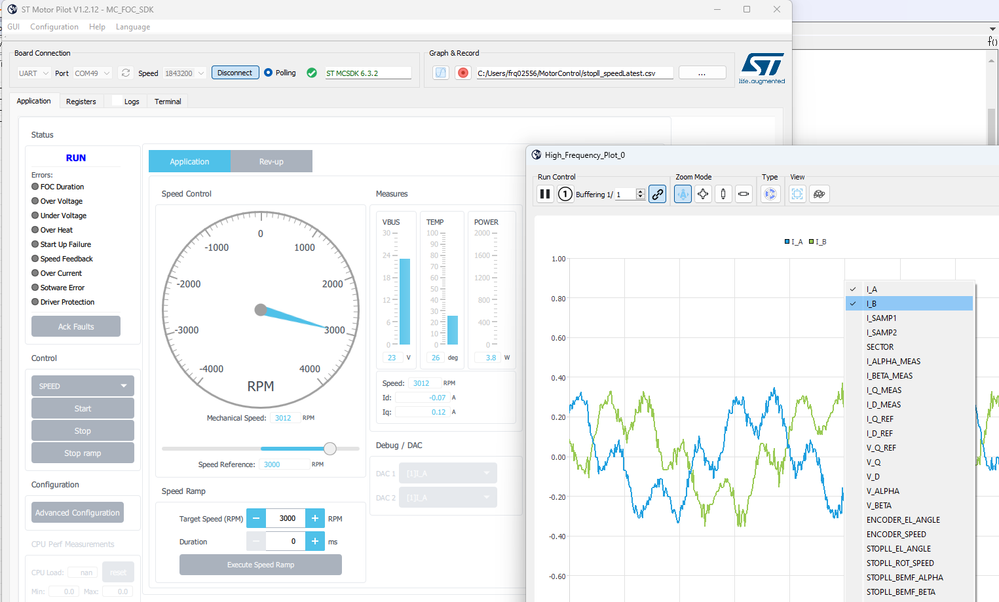This screenshot has height=602, width=999.
Task: Enable the SECTOR signal
Action: click(x=909, y=347)
